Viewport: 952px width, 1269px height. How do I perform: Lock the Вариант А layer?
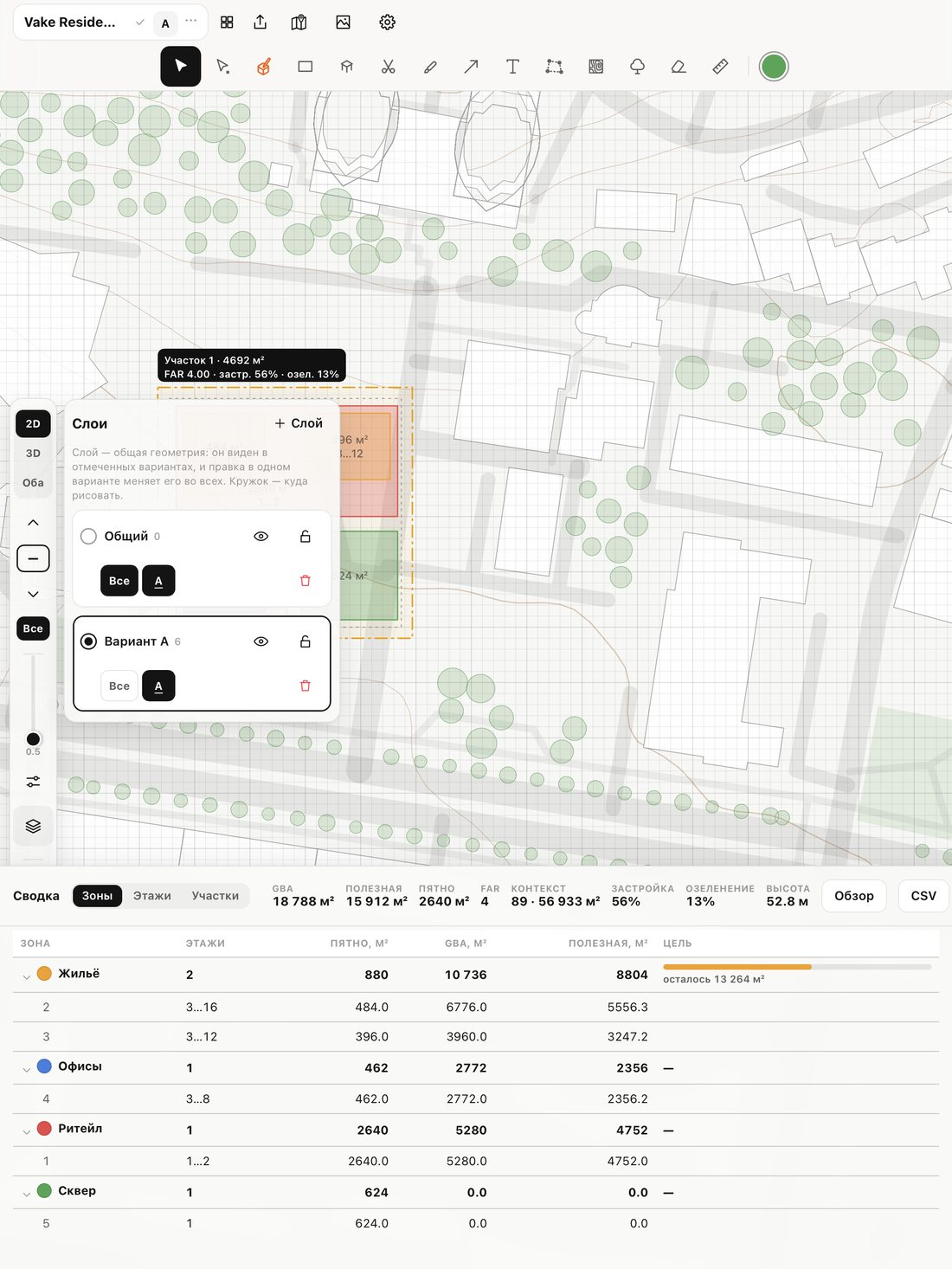pos(306,641)
